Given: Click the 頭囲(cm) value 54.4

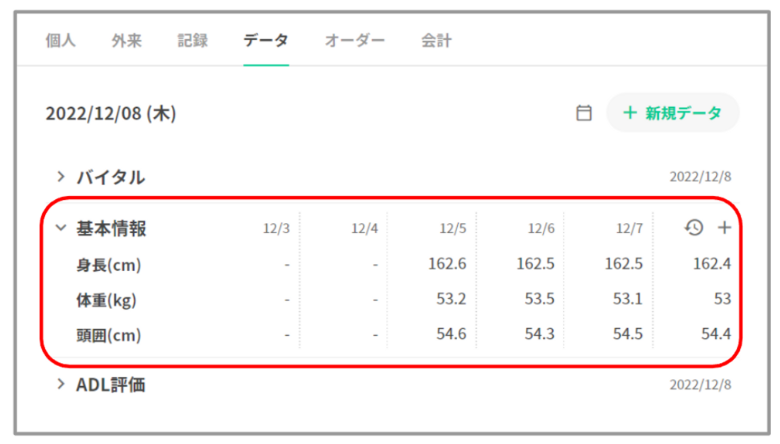Looking at the screenshot, I should 716,334.
